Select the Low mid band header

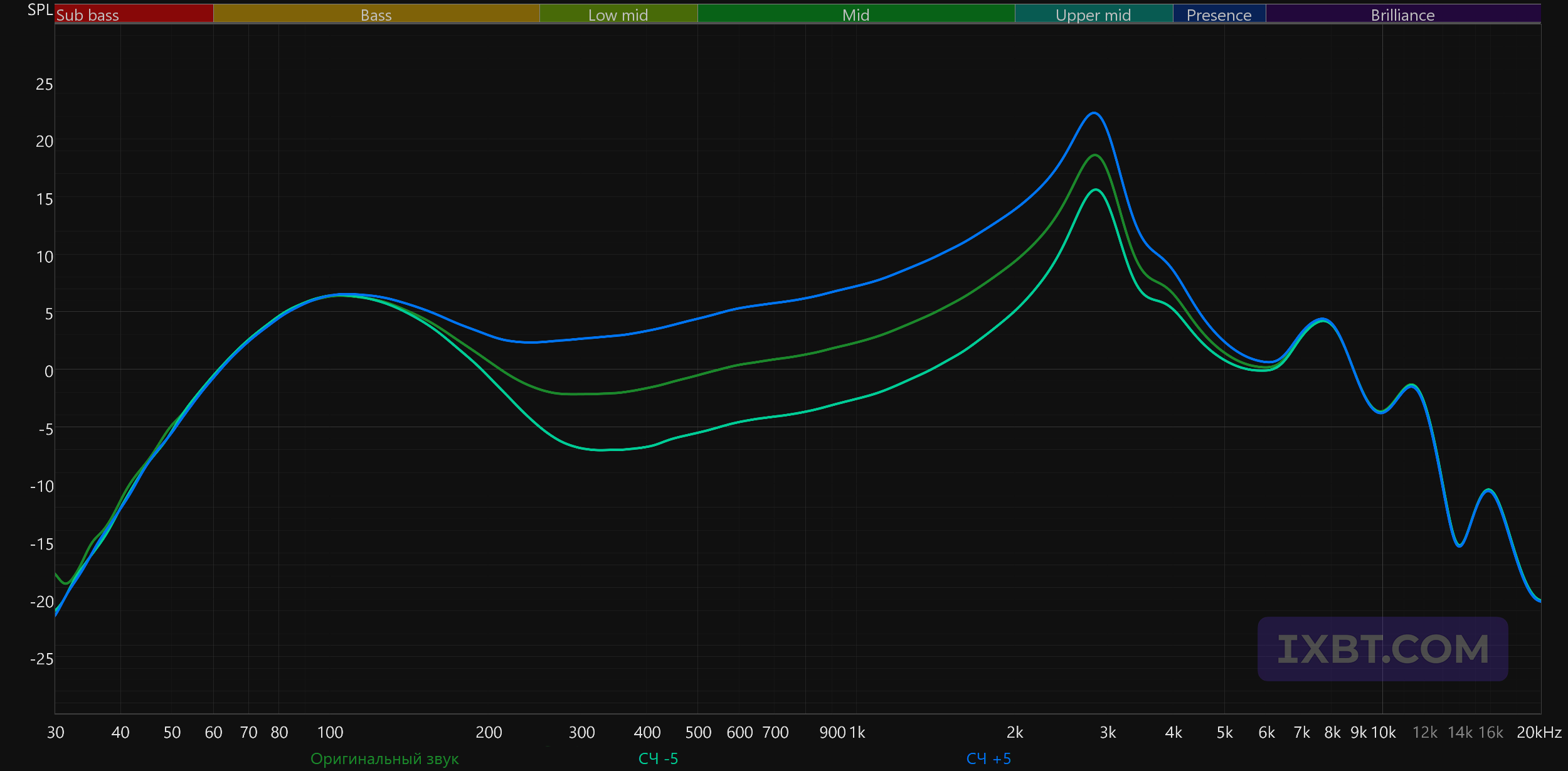618,15
